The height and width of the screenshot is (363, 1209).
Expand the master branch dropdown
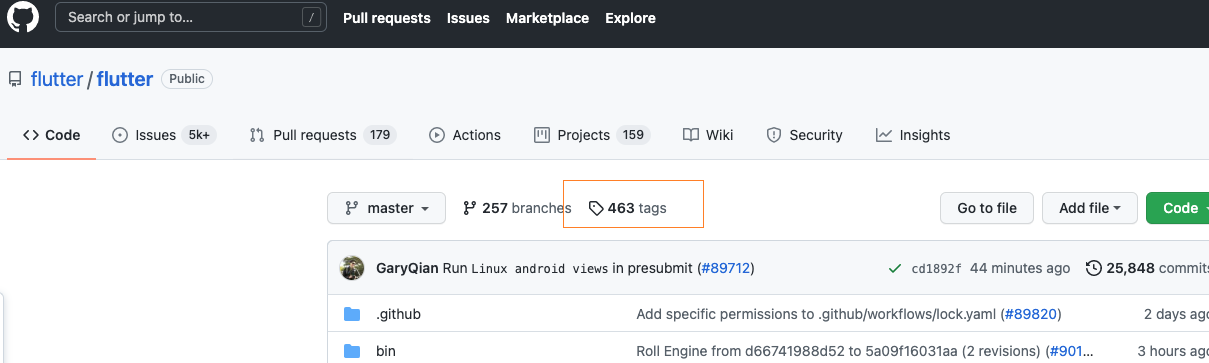click(x=387, y=208)
